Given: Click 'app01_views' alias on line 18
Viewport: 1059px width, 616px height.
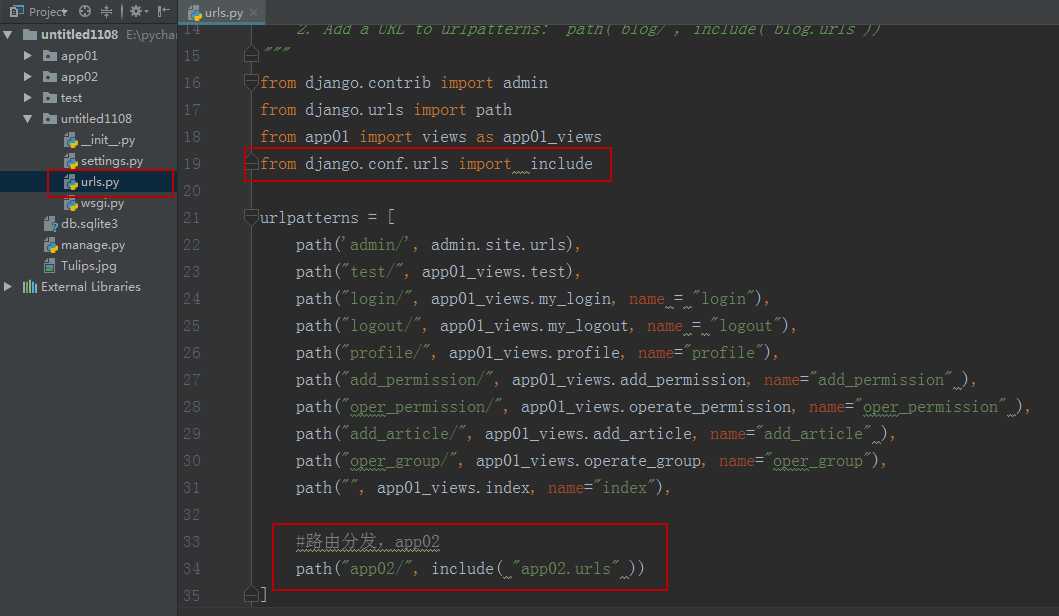Looking at the screenshot, I should 552,136.
